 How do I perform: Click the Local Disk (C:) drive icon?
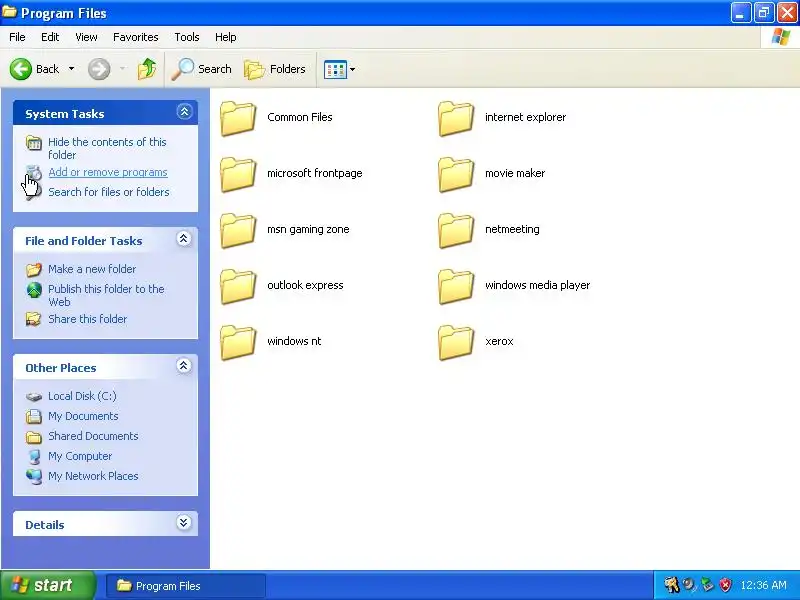tap(34, 397)
